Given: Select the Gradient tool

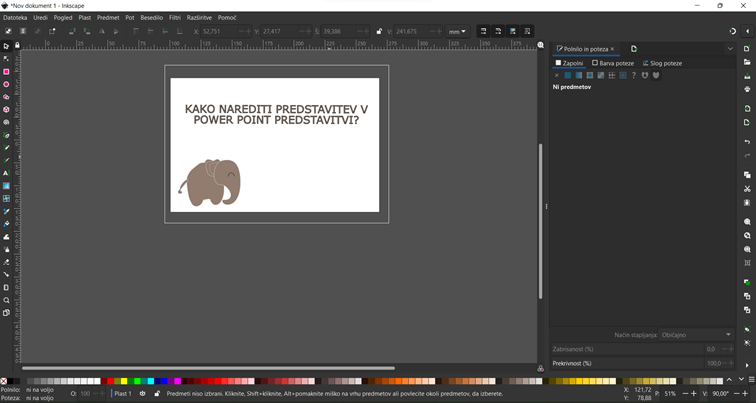Looking at the screenshot, I should [6, 186].
